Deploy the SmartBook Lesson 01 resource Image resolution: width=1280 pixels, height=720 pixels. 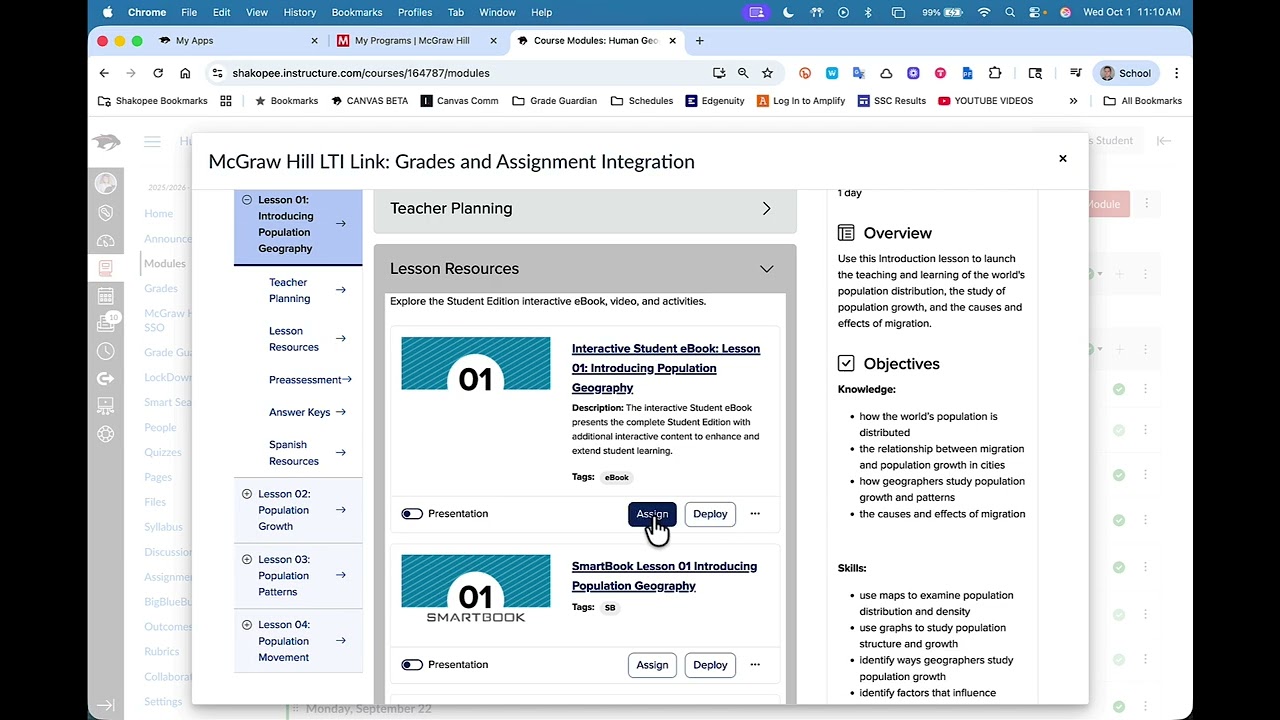pyautogui.click(x=710, y=665)
